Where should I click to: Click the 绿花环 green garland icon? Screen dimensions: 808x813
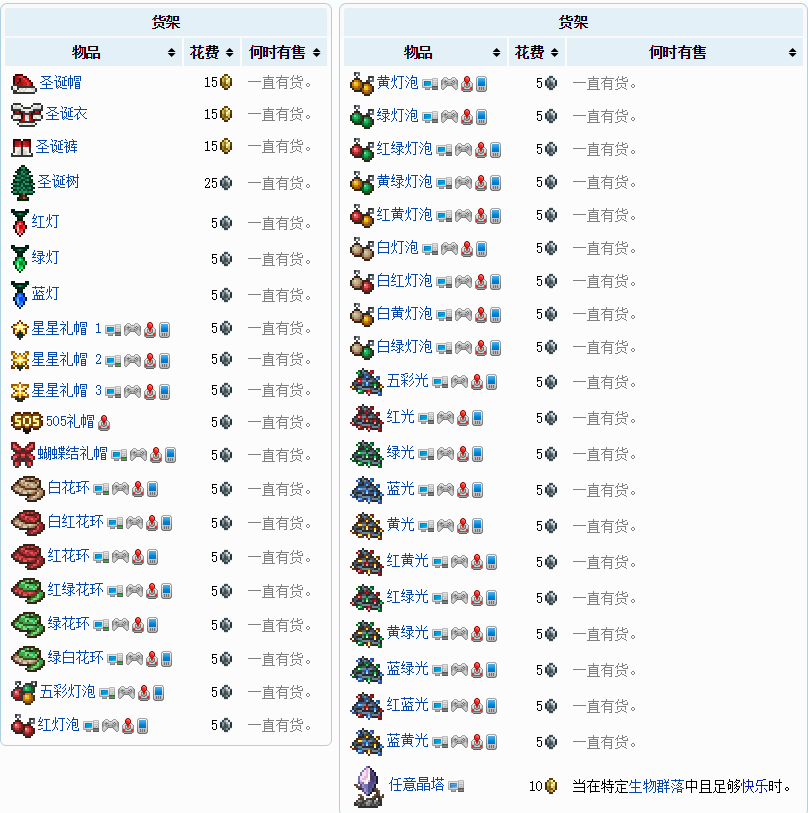[28, 625]
